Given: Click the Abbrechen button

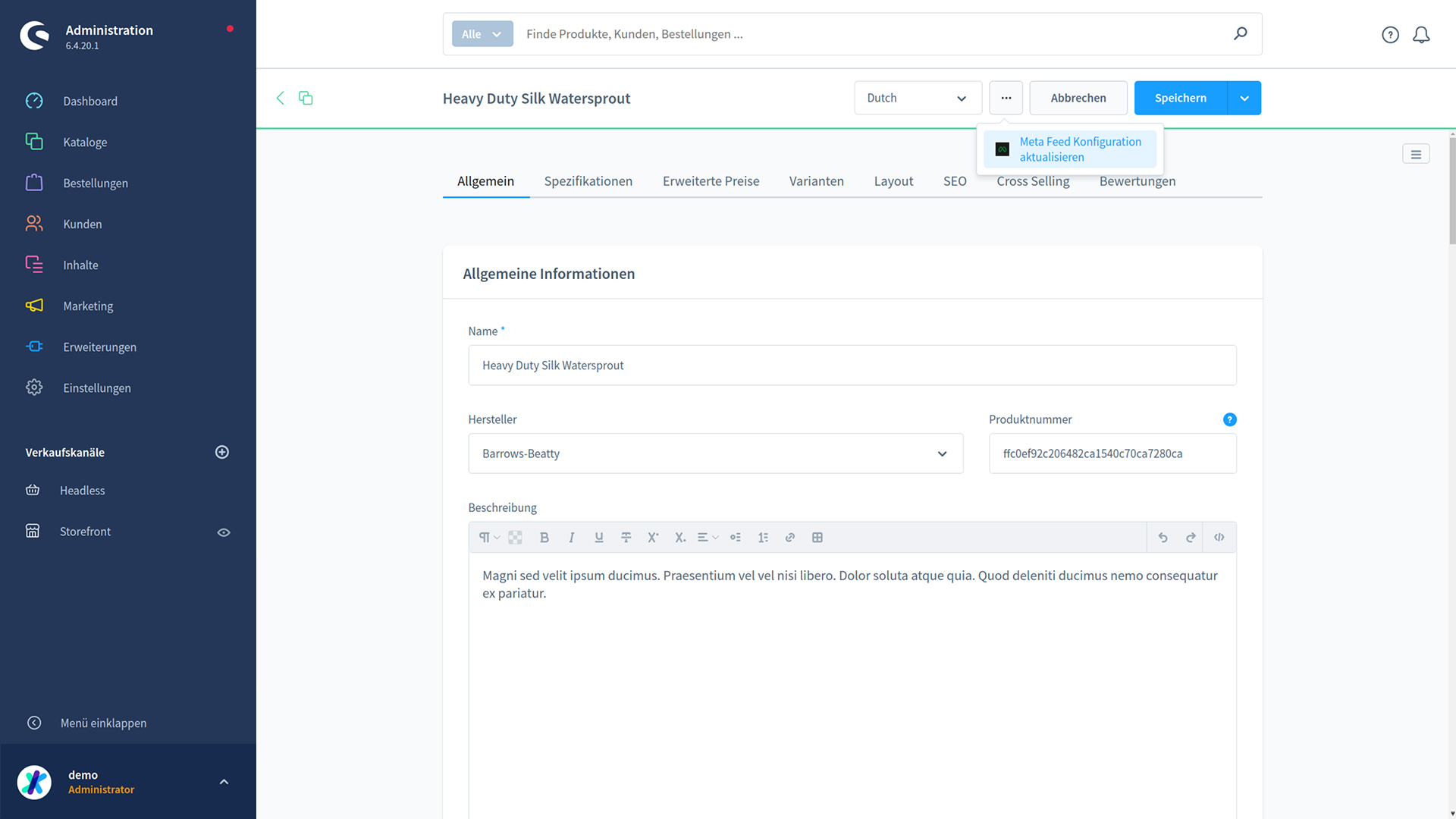Looking at the screenshot, I should click(1078, 98).
